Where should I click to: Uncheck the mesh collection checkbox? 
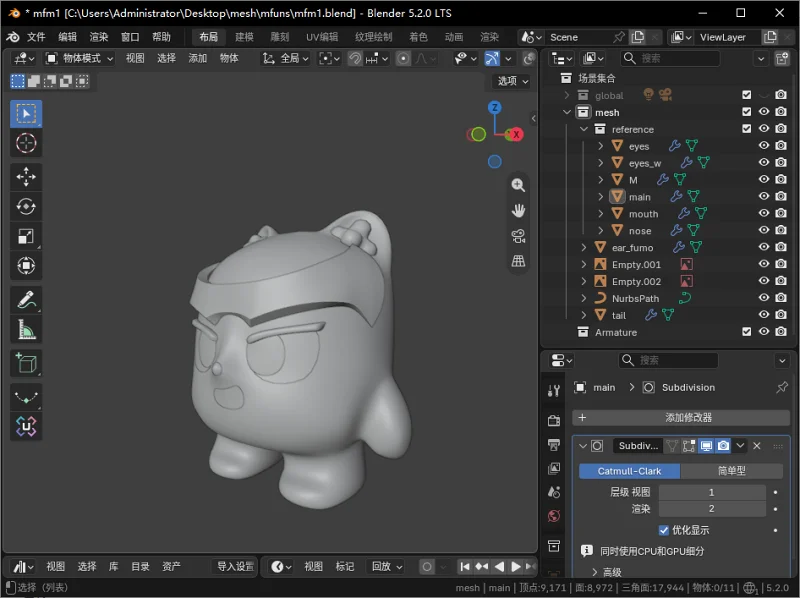point(746,112)
